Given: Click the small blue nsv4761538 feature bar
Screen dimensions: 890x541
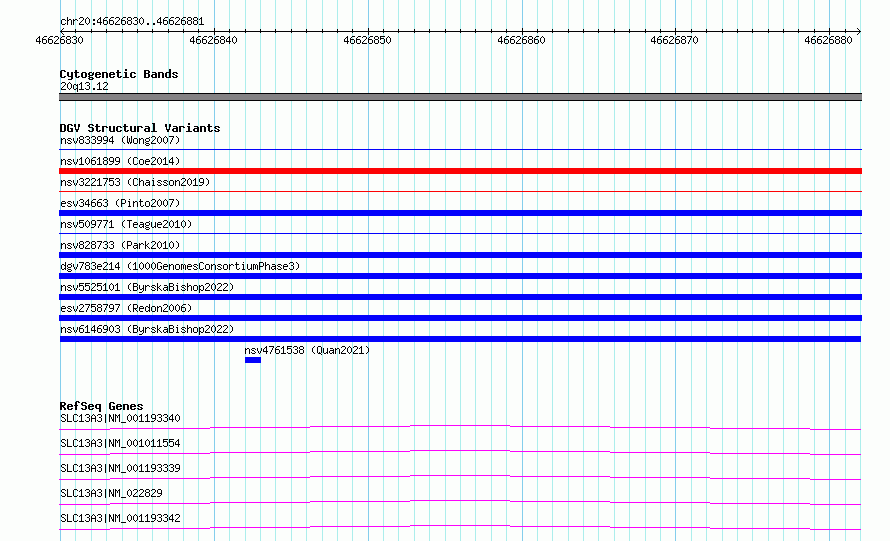Looking at the screenshot, I should coord(253,360).
